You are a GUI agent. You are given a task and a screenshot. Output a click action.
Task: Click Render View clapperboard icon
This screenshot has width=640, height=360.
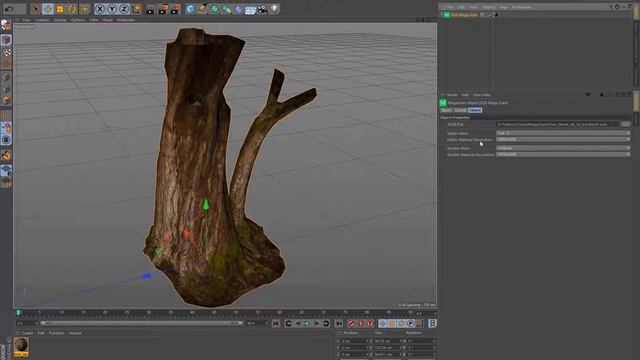[x=150, y=9]
